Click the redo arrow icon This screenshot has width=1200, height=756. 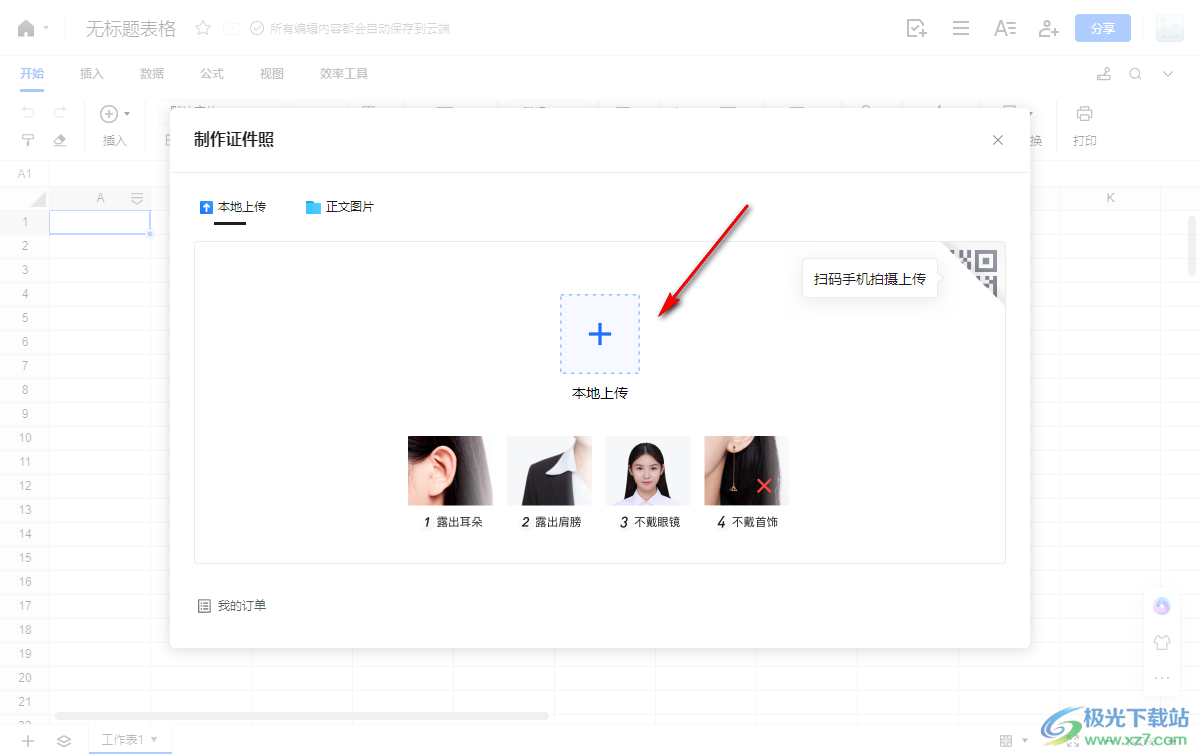[60, 113]
